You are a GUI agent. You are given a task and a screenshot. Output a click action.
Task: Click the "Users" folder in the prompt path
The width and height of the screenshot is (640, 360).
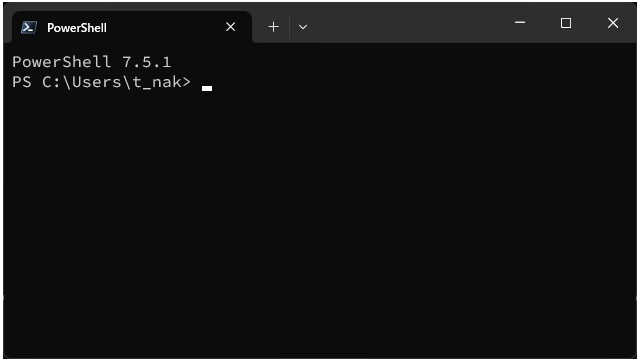click(x=97, y=82)
